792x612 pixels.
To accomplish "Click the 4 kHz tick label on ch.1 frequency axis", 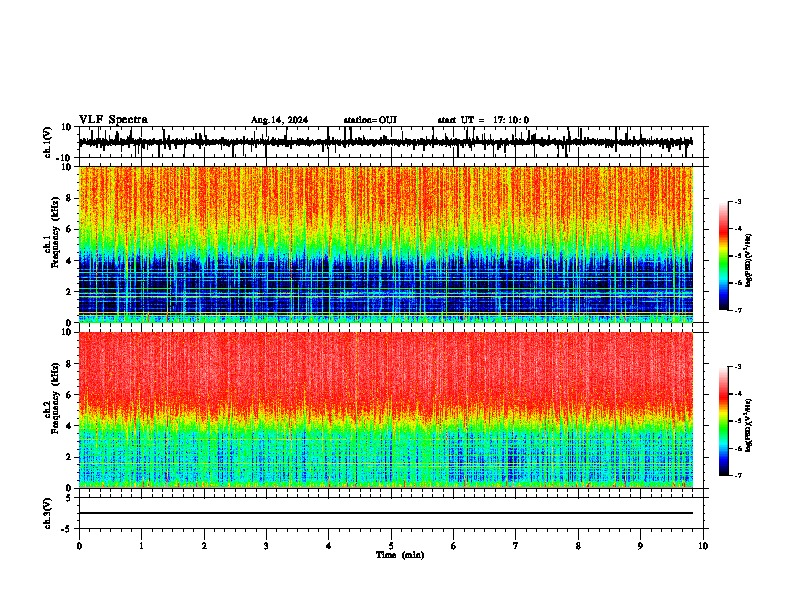I will click(69, 261).
